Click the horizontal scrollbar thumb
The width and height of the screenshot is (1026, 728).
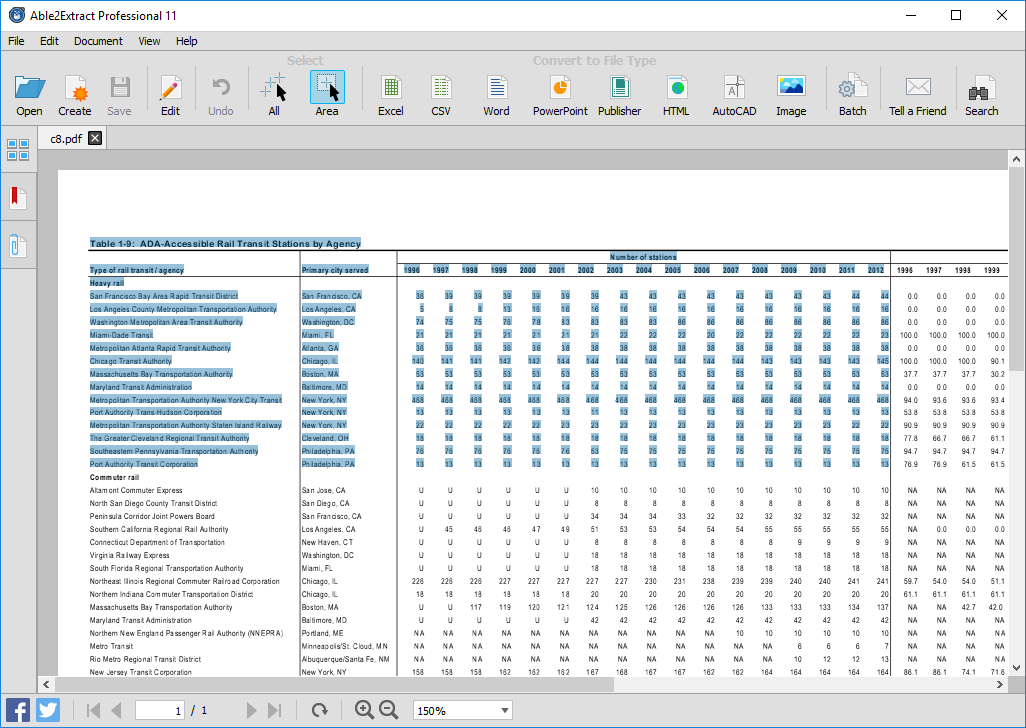334,685
